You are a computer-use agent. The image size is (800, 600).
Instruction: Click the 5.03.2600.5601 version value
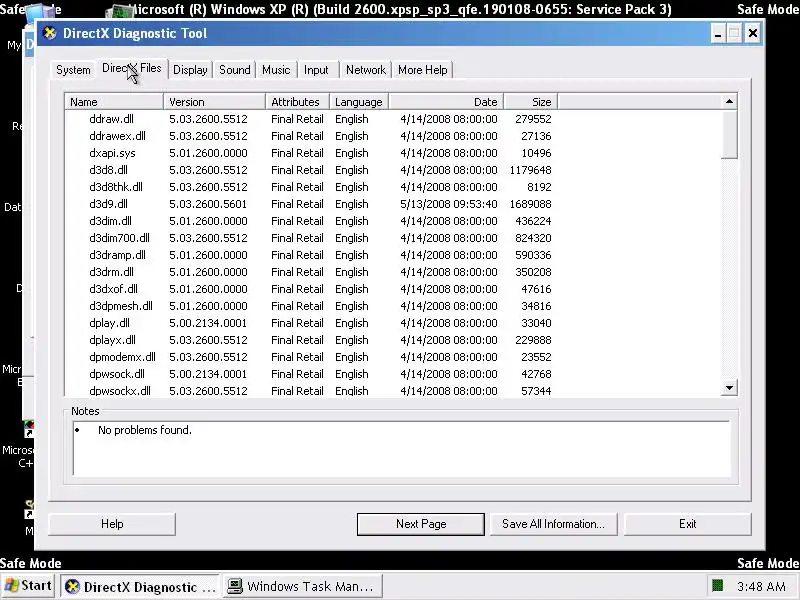click(208, 204)
